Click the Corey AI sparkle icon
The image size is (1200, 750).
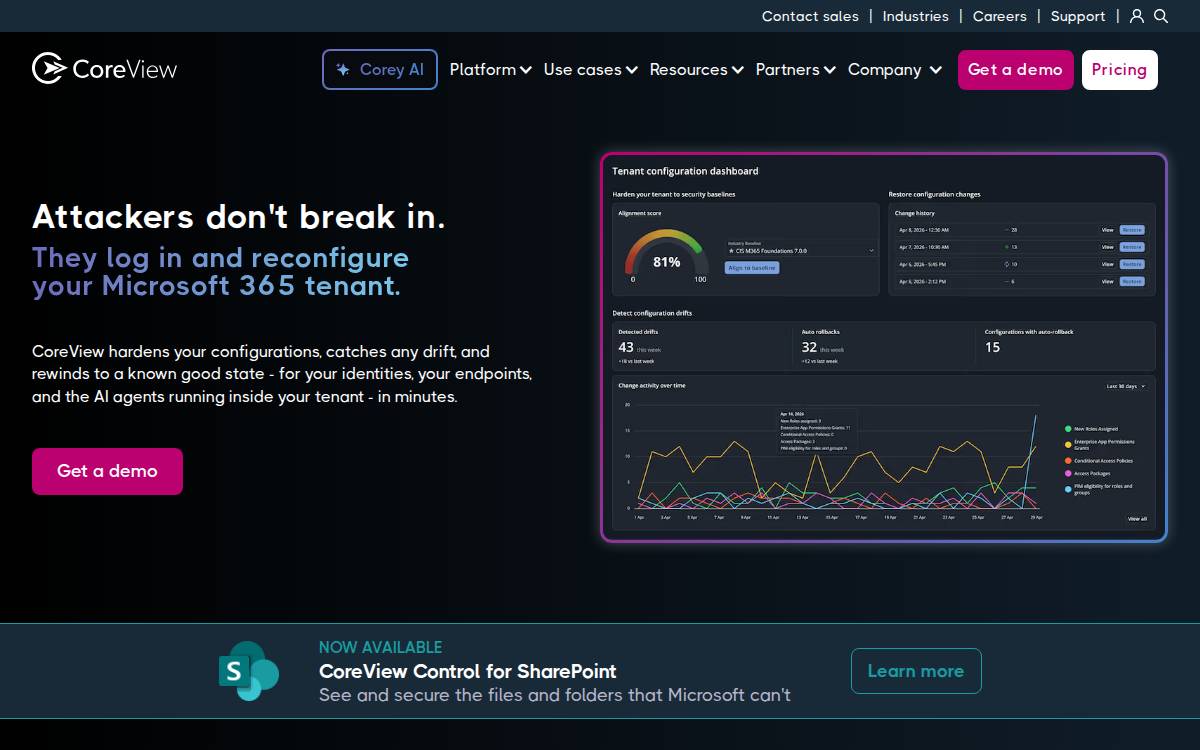click(343, 70)
